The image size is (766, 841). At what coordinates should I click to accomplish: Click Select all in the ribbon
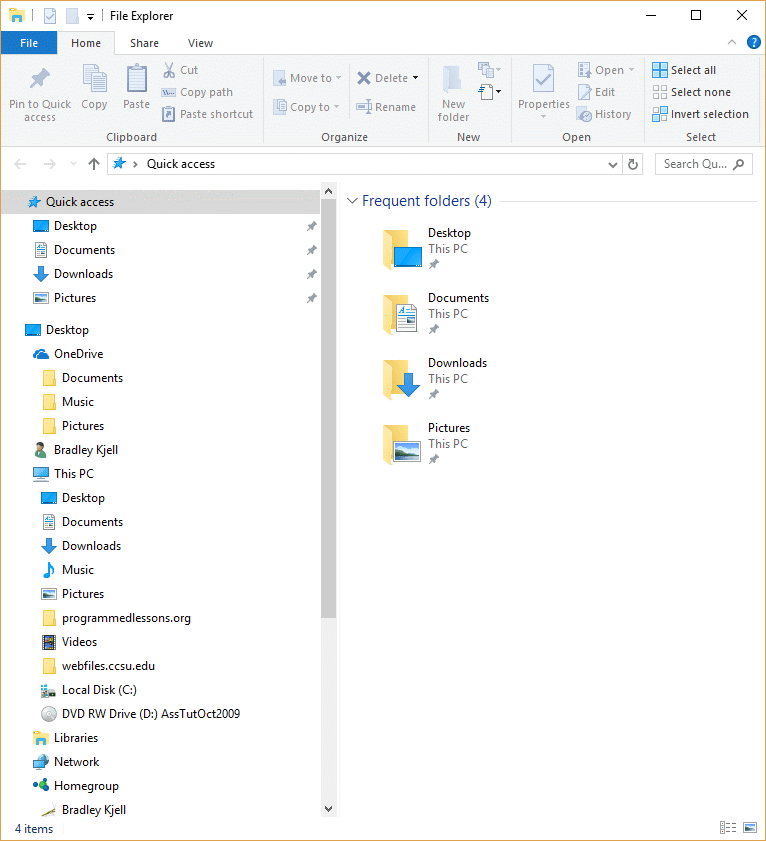click(684, 70)
